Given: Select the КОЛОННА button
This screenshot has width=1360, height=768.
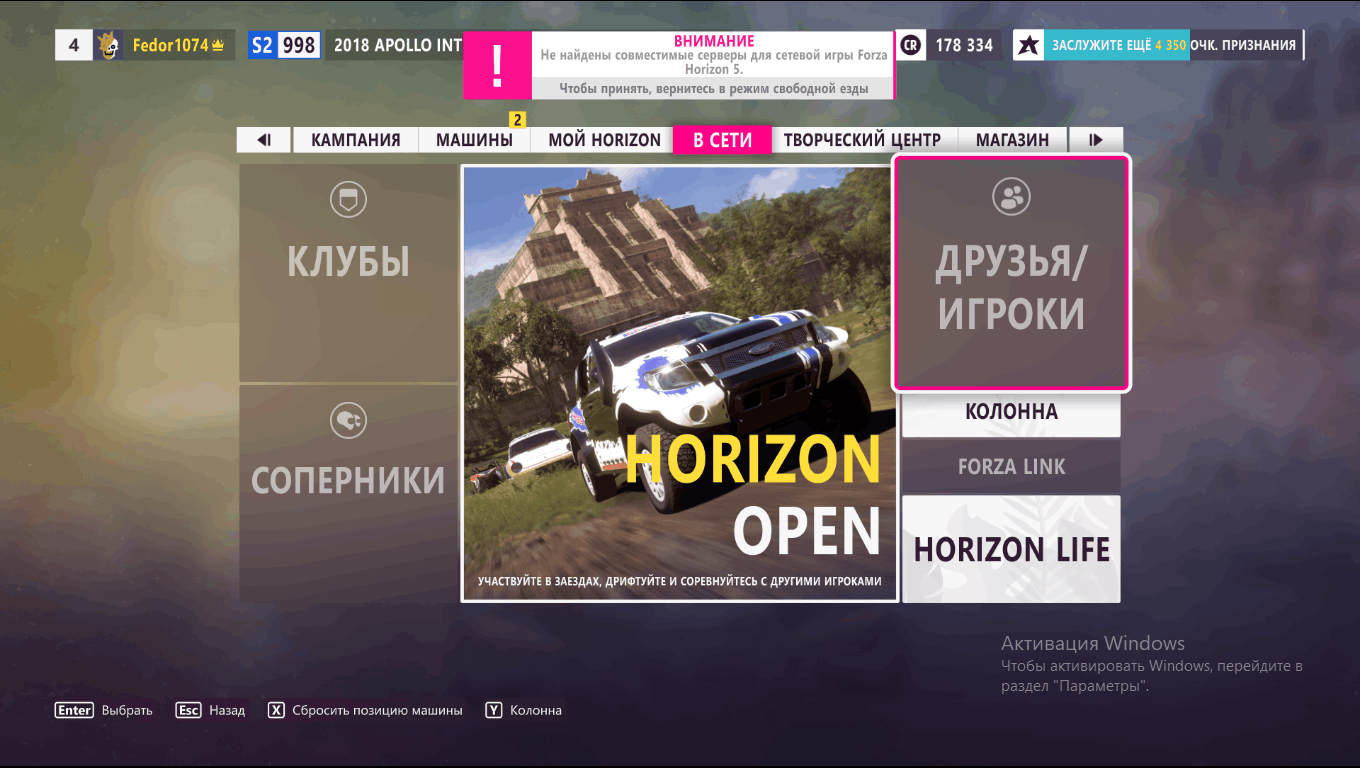Looking at the screenshot, I should 1011,413.
